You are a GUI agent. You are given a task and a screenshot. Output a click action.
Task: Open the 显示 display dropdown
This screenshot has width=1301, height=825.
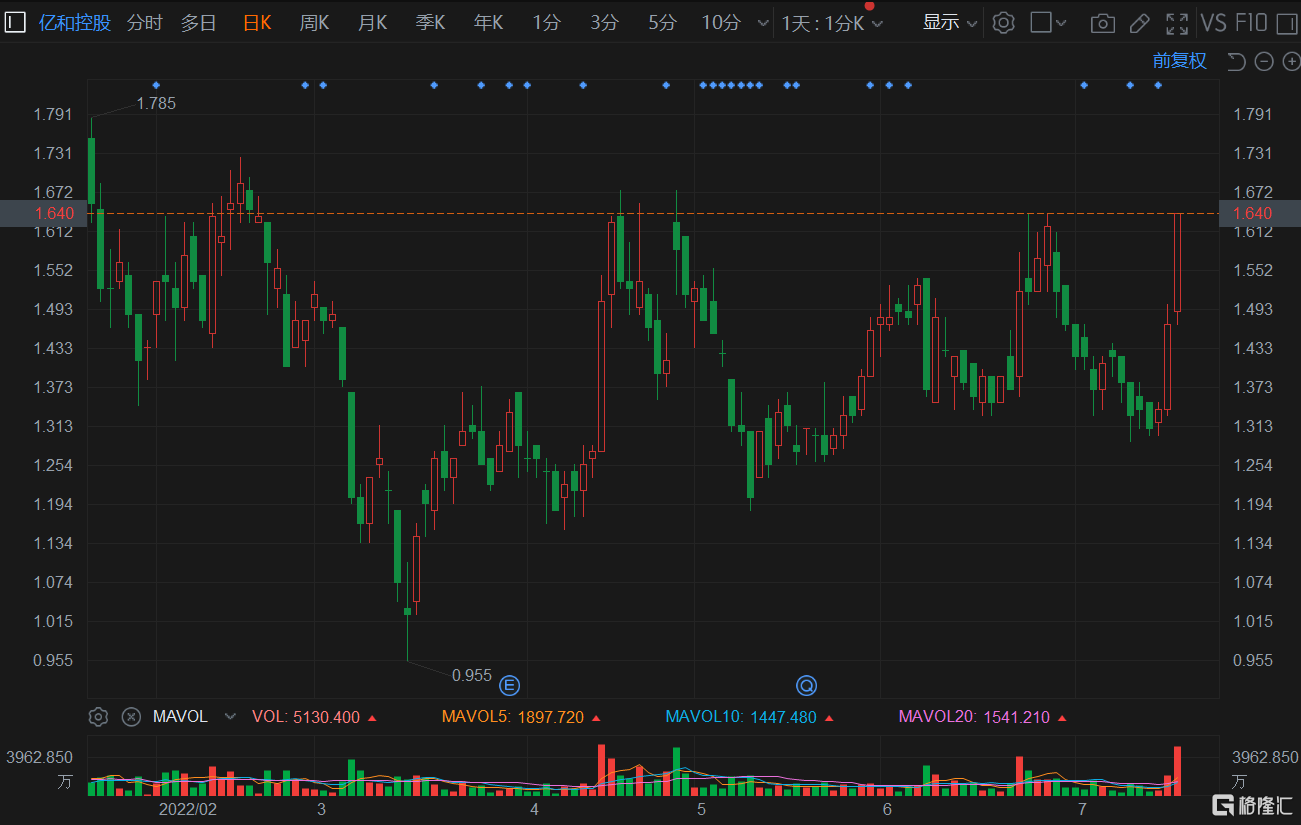point(950,23)
